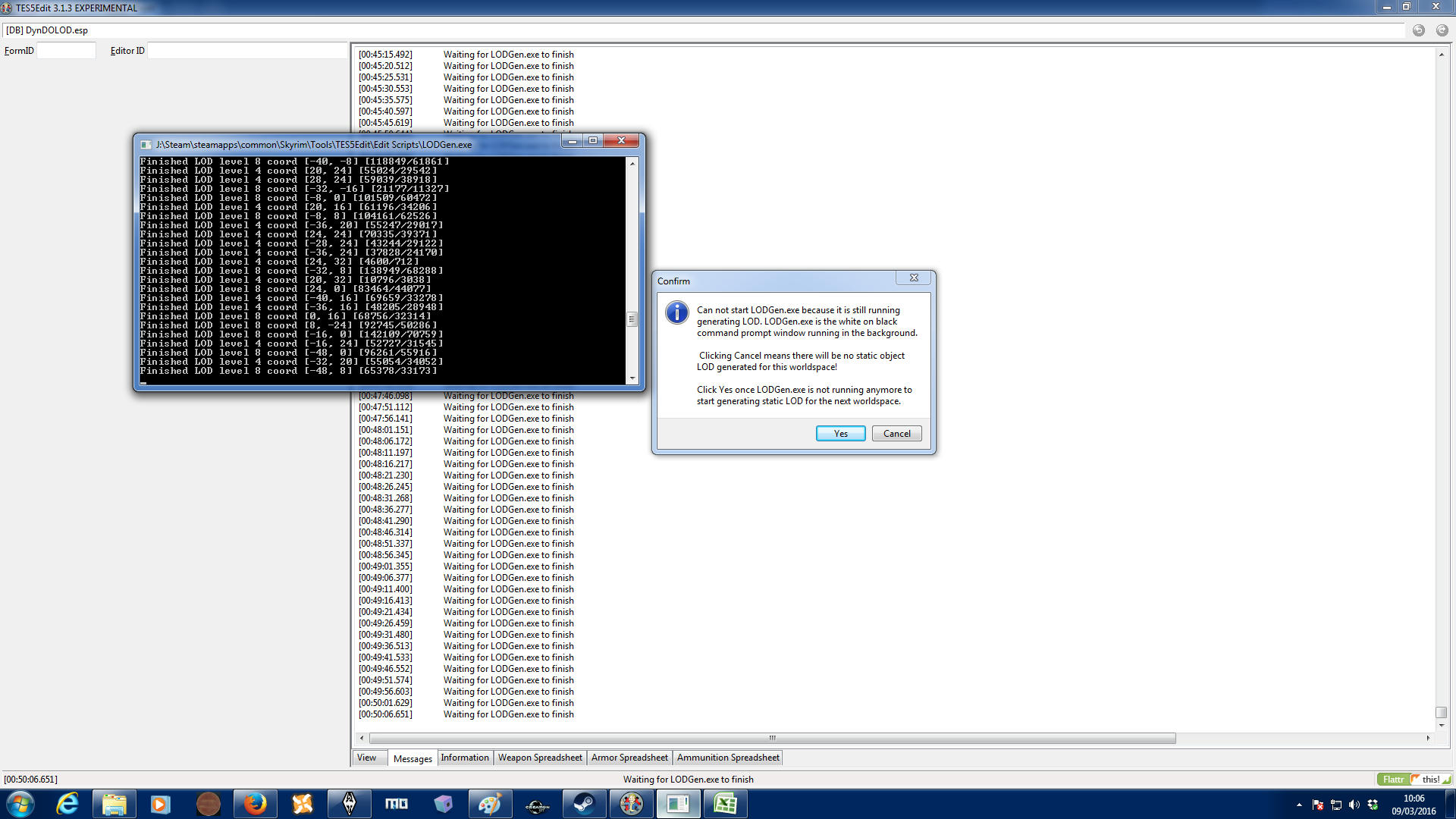Open the volume speaker tray icon
The width and height of the screenshot is (1456, 819).
(x=1354, y=805)
